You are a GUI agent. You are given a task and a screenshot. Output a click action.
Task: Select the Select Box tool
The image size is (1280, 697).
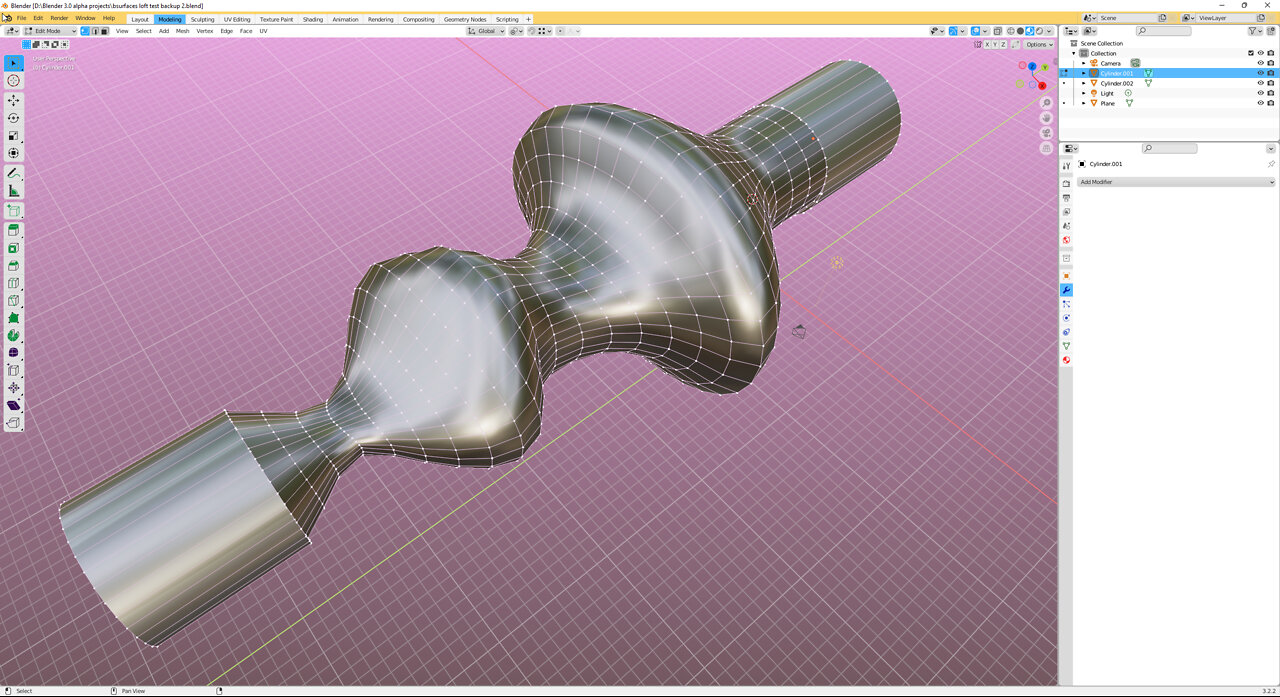click(x=14, y=63)
